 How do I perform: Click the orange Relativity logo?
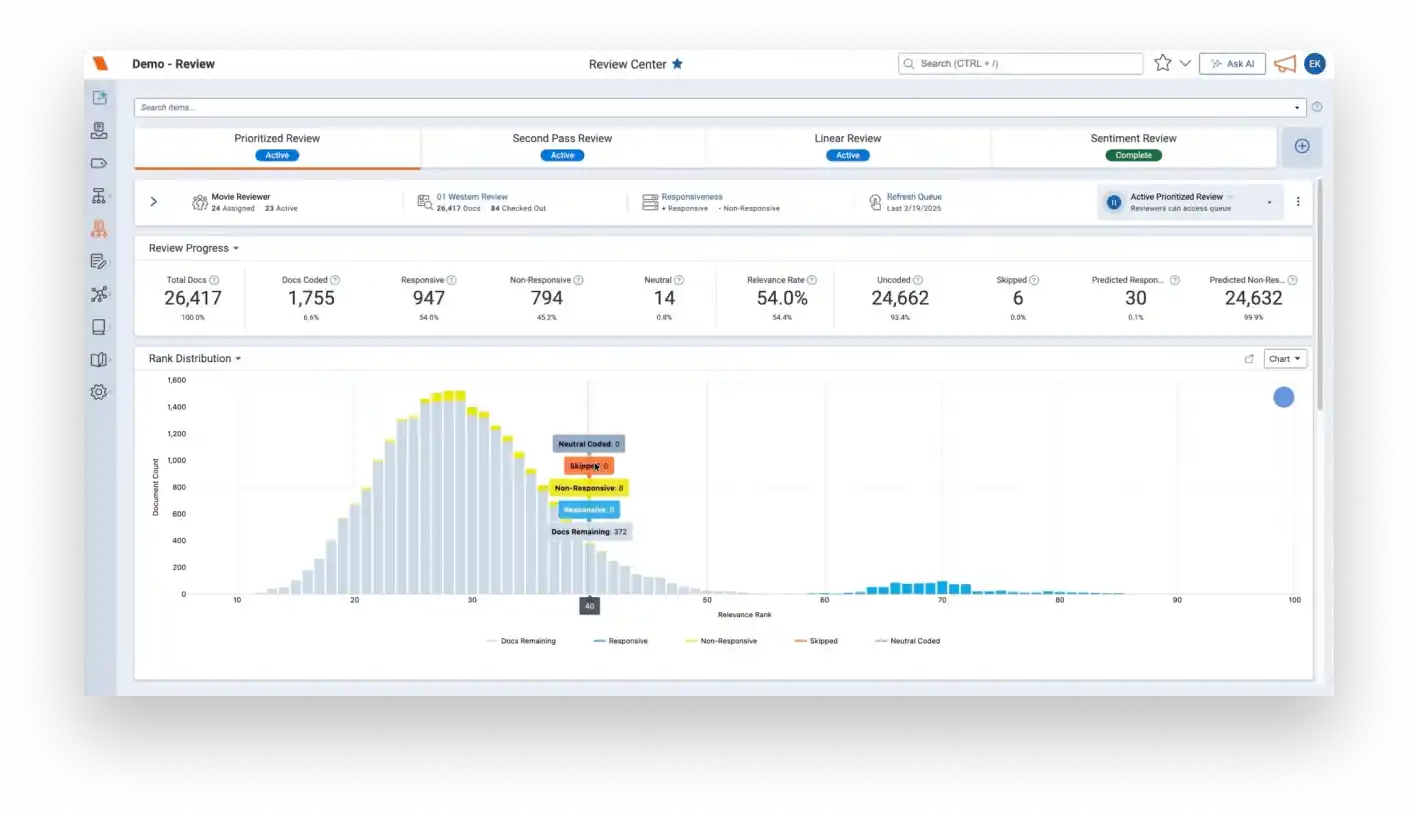pos(100,63)
